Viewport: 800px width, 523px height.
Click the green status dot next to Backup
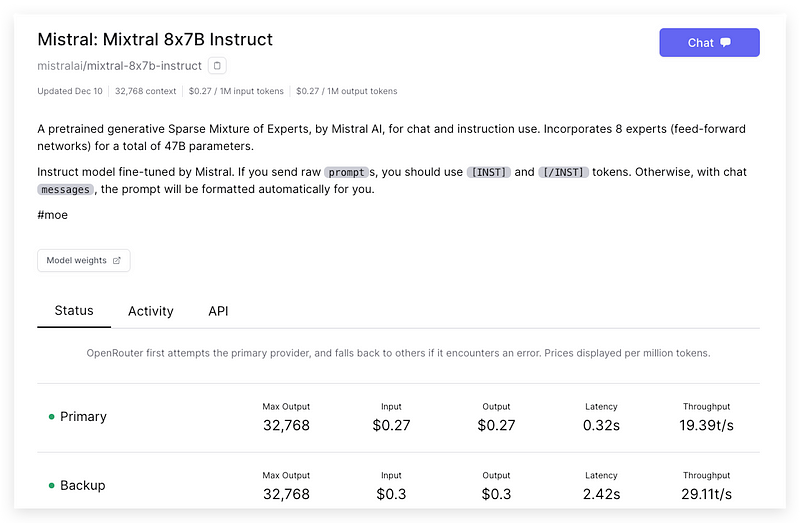51,486
